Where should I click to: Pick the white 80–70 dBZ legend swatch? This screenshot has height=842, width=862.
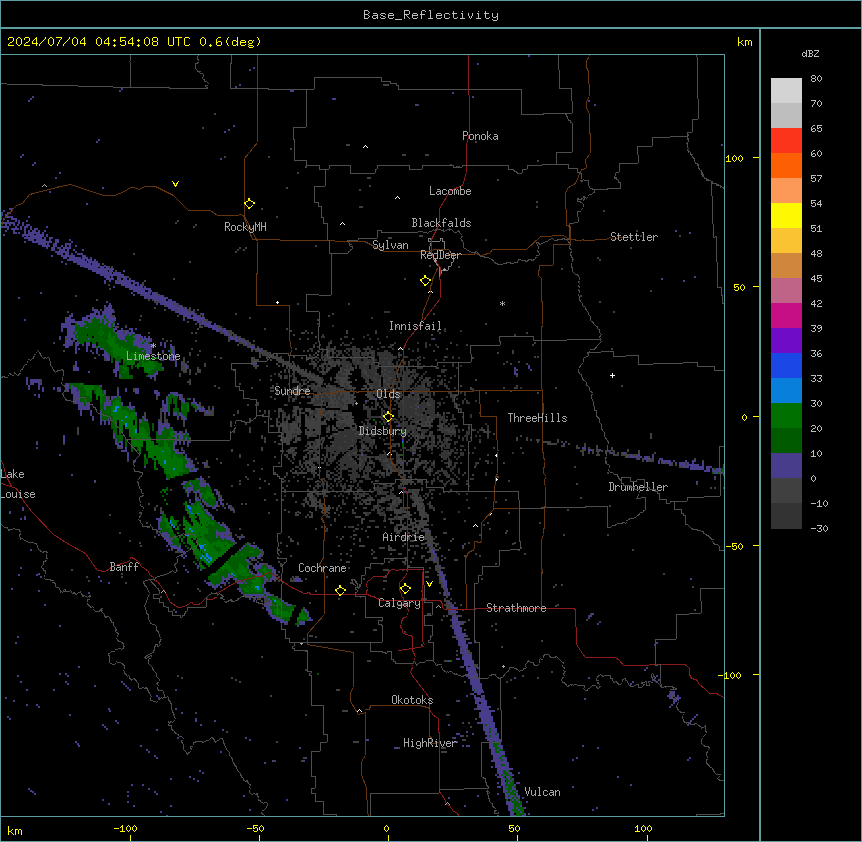click(786, 91)
